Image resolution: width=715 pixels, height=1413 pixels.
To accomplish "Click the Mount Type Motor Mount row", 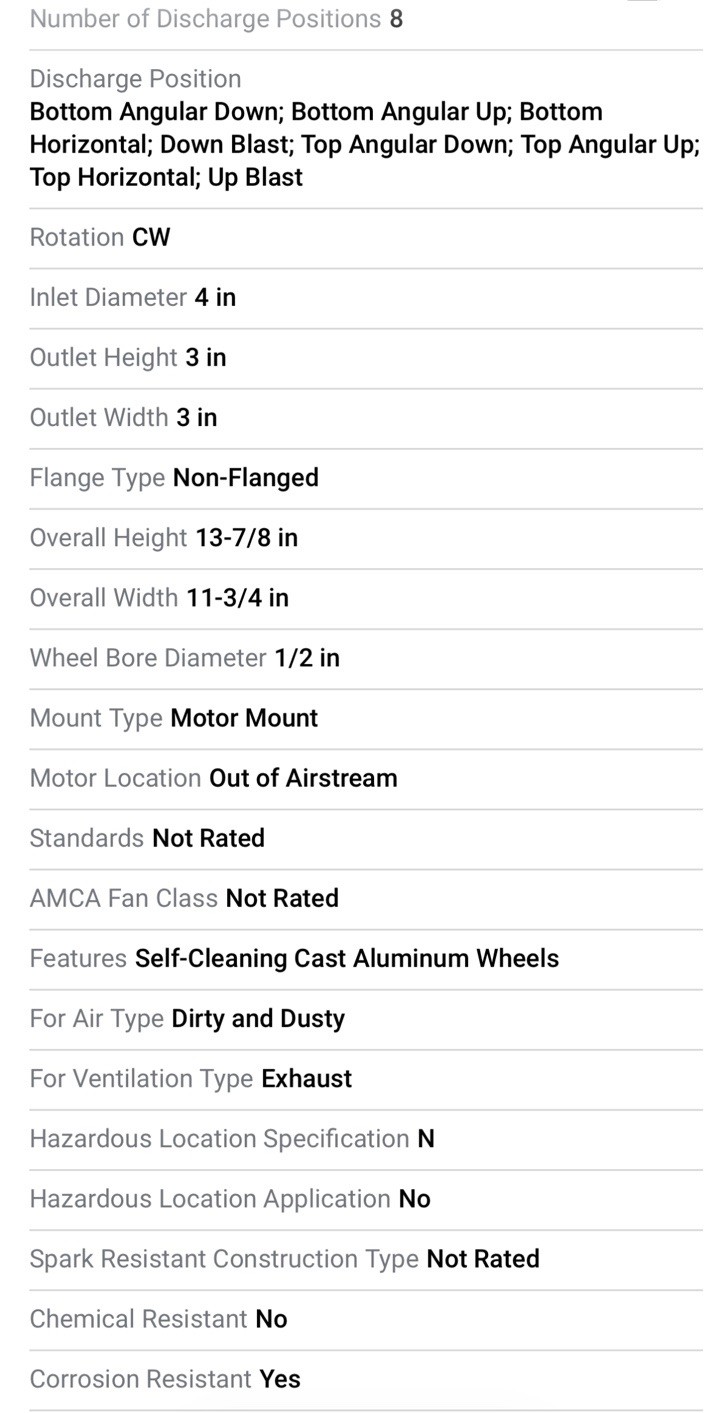I will [366, 718].
